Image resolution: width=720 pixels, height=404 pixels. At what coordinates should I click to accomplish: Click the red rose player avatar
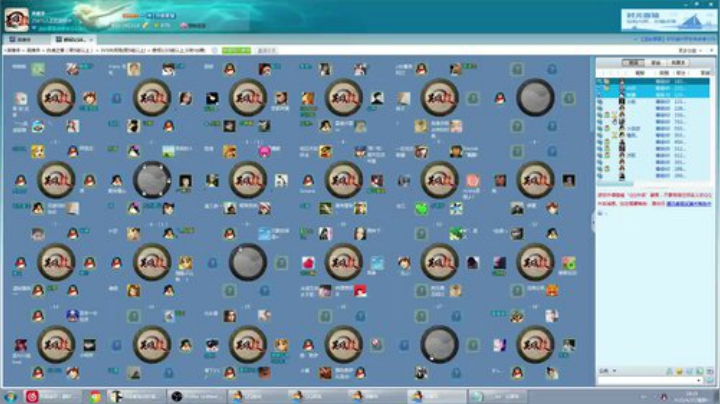308,263
